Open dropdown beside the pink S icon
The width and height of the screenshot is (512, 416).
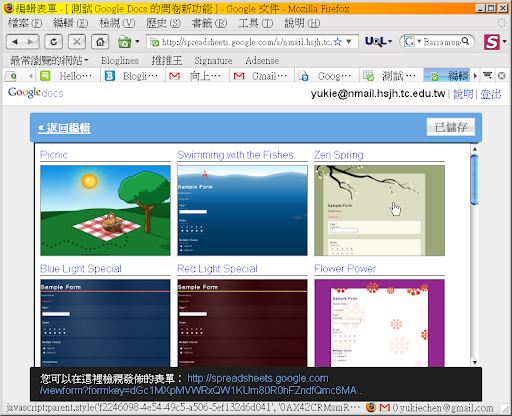[504, 42]
